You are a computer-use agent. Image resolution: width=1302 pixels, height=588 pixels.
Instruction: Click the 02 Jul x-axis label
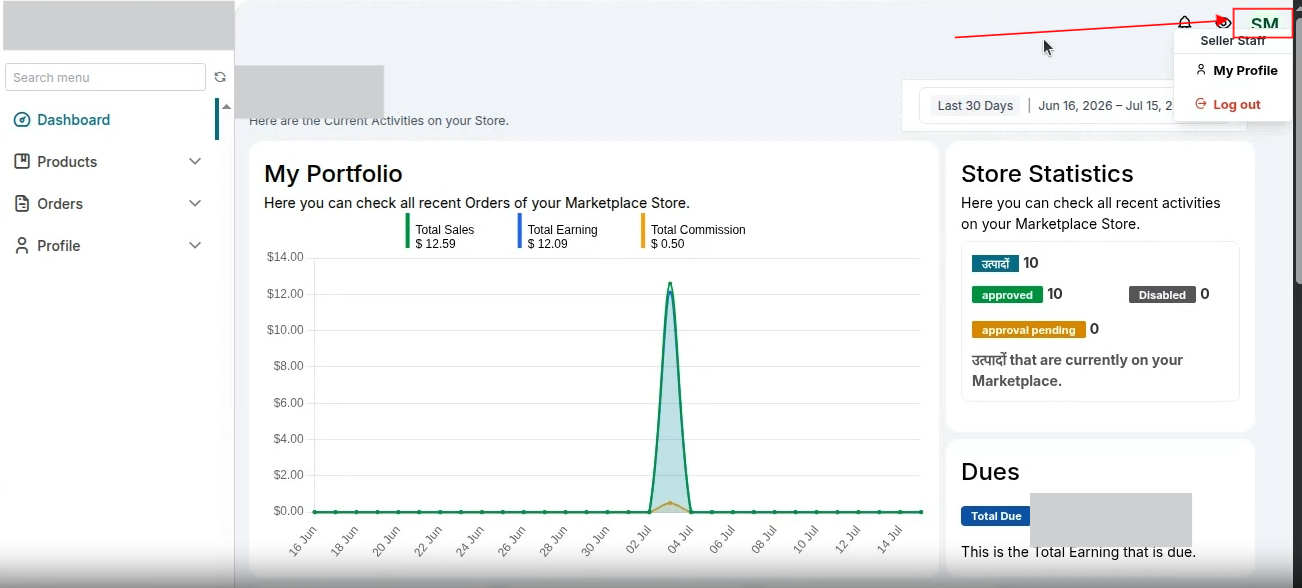click(x=636, y=539)
